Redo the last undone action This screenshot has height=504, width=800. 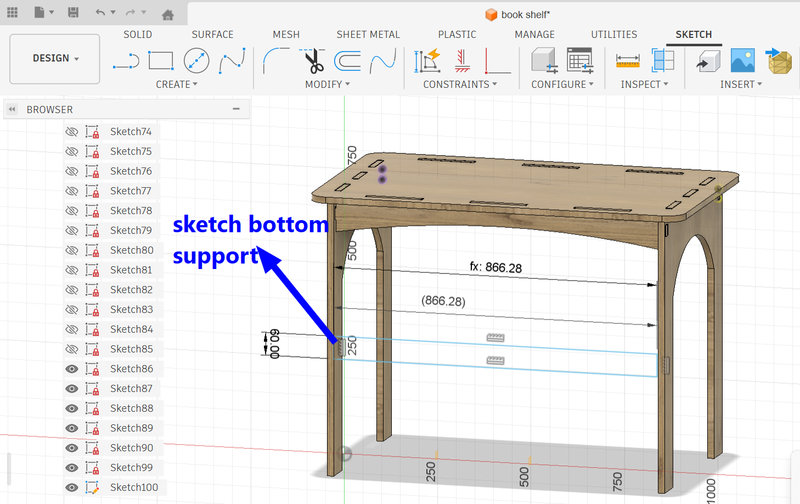tap(131, 12)
